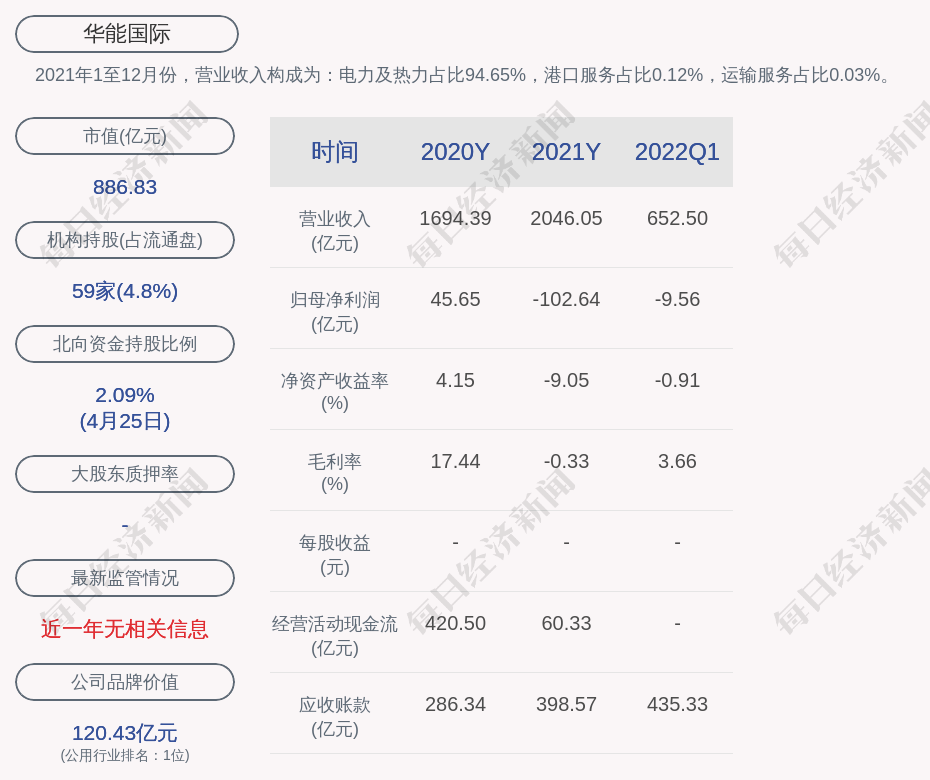Click the 2021Y net profit value -102.64
Image resolution: width=930 pixels, height=780 pixels.
click(566, 299)
